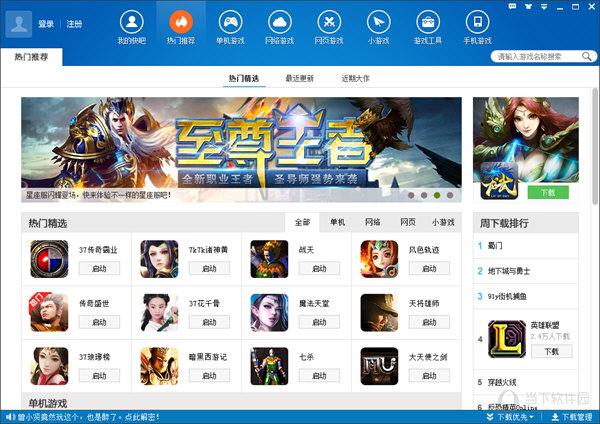Viewport: 600px width, 424px height.
Task: Click the 英雄联盟 League icon
Action: (507, 339)
